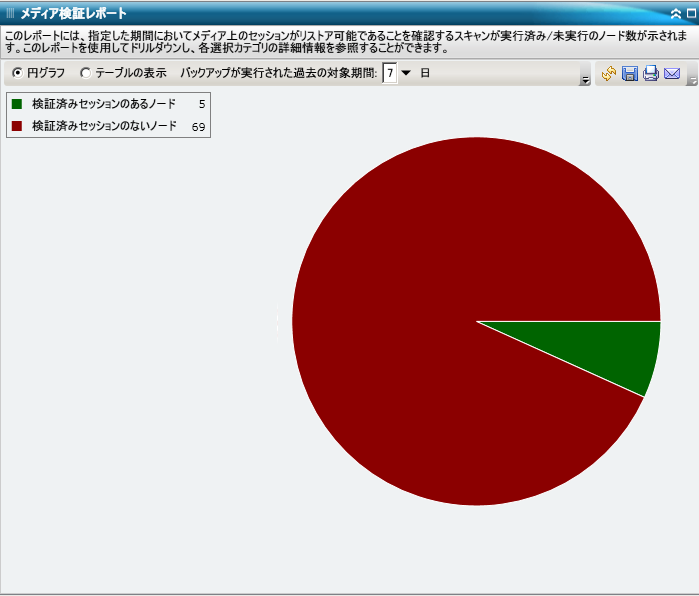Click the refresh report icon
Screen dimensions: 699x596
(x=609, y=73)
